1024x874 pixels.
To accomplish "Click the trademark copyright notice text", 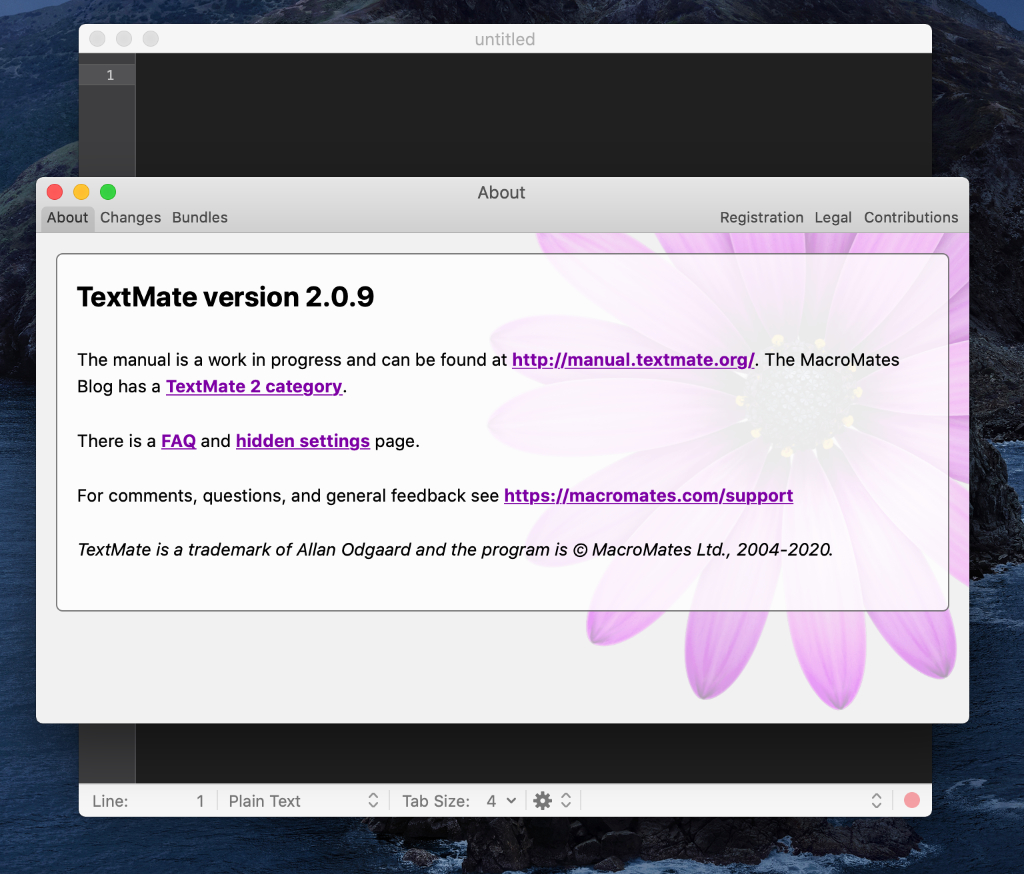I will (x=455, y=550).
